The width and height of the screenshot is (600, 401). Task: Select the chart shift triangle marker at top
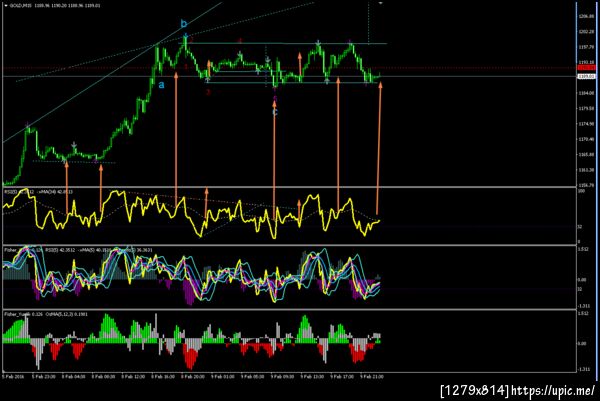click(x=380, y=3)
